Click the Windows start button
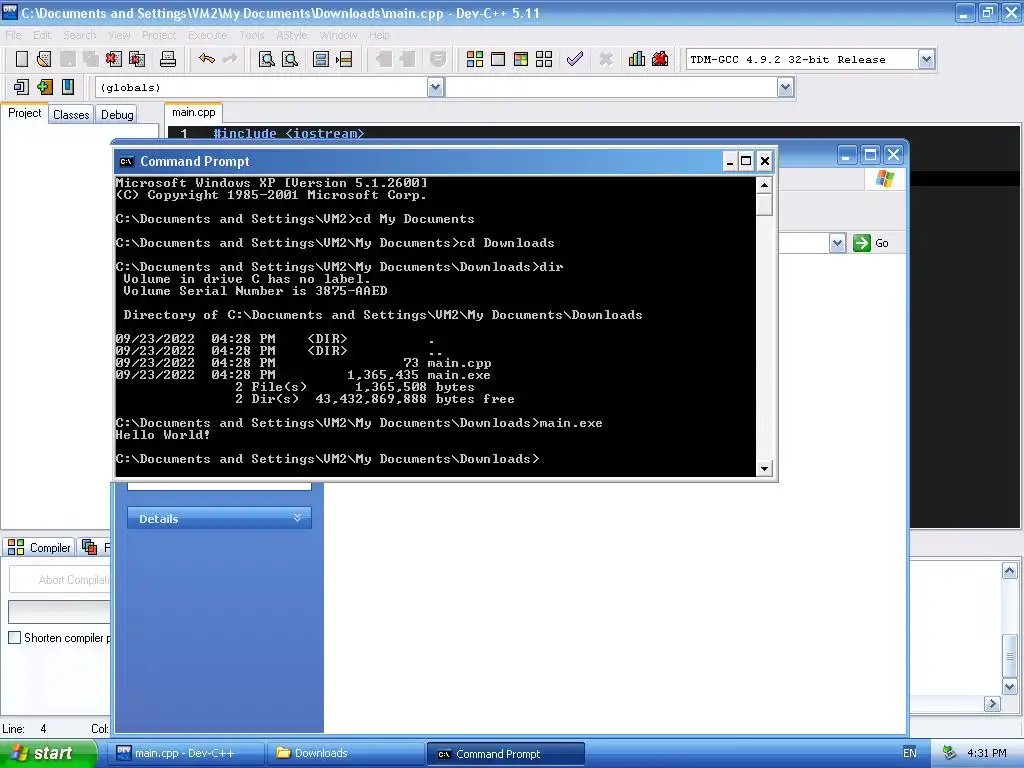The width and height of the screenshot is (1024, 768). tap(48, 753)
